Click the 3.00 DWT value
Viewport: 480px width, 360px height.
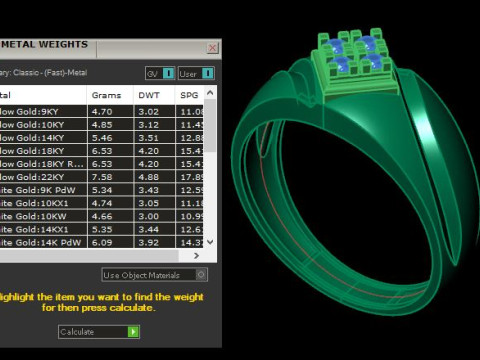point(149,216)
